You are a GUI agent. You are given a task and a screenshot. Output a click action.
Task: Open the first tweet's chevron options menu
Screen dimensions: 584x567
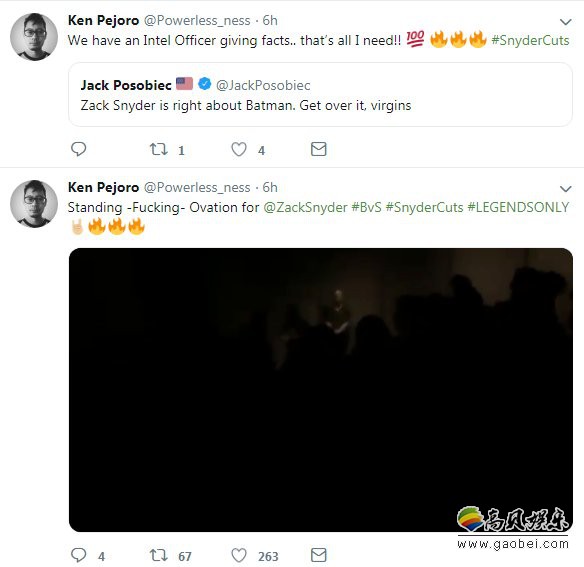click(565, 22)
